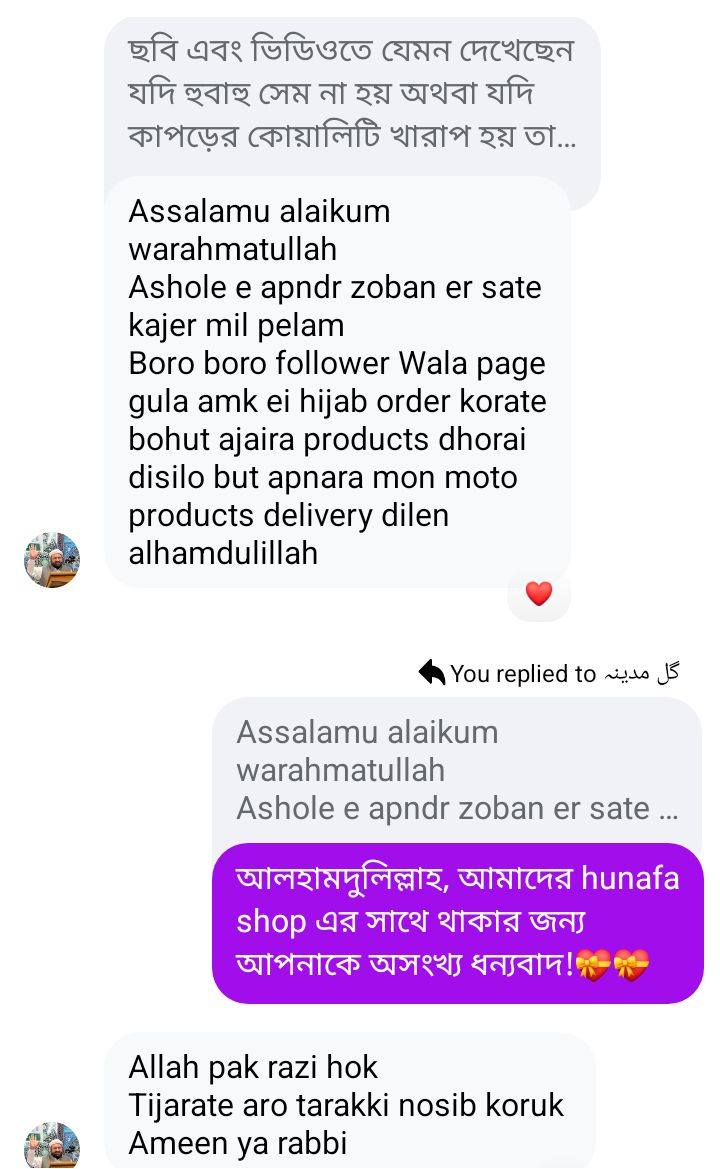Tap the "Boro boro follower Wala page" line
This screenshot has width=720, height=1169.
(336, 363)
